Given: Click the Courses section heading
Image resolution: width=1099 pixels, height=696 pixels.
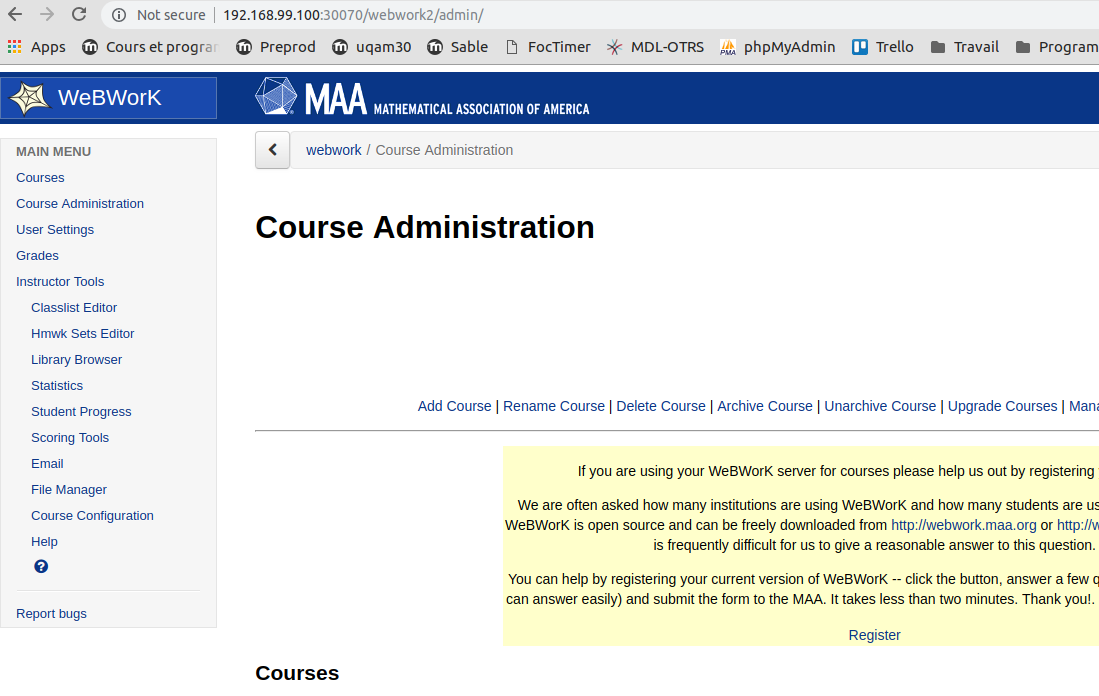Looking at the screenshot, I should click(297, 673).
